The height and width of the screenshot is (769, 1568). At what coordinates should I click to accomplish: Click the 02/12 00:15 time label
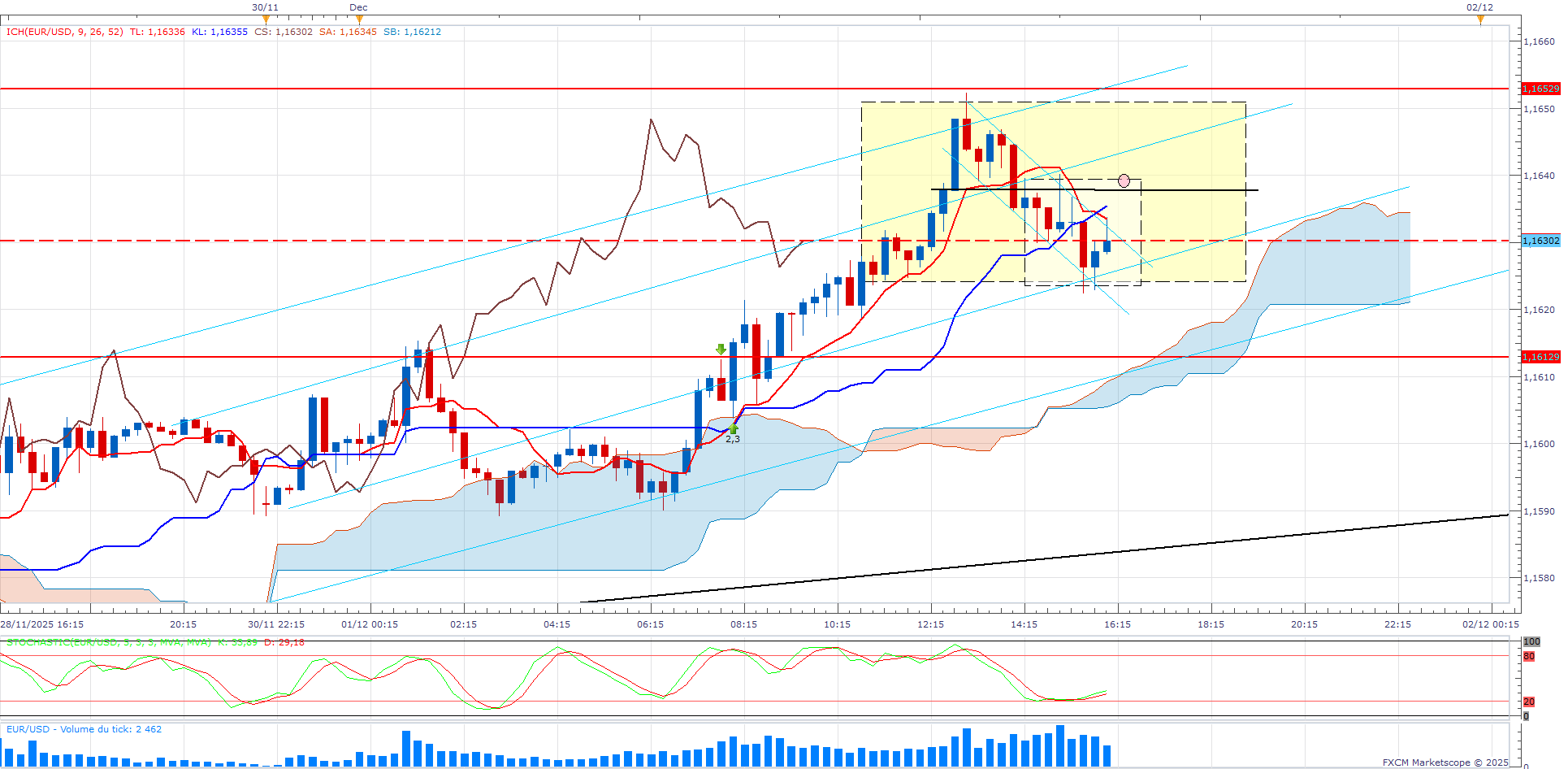pos(1491,624)
